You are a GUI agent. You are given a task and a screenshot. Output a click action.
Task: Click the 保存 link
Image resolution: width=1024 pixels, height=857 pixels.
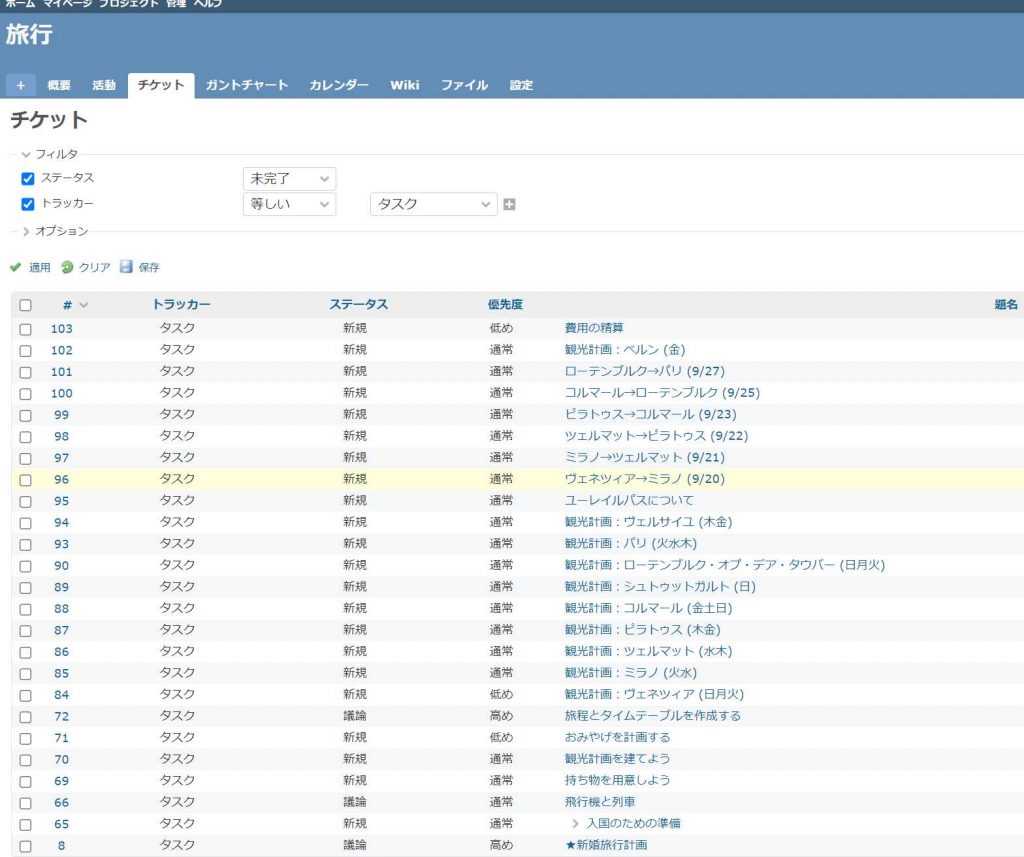point(149,267)
